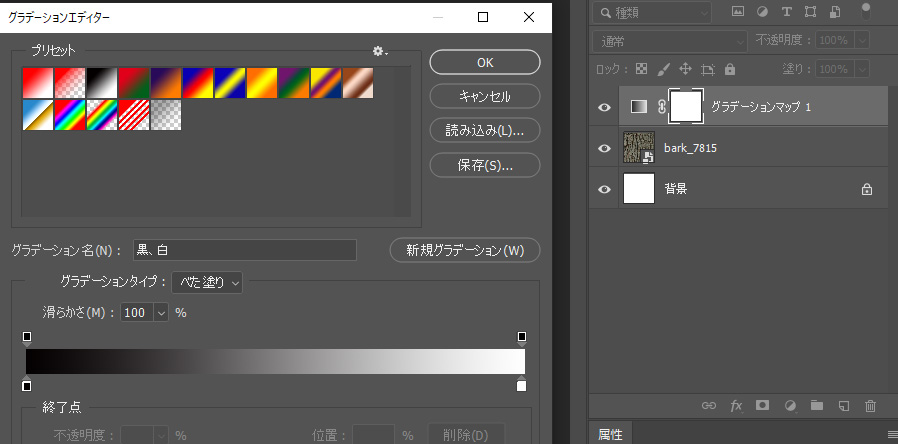Toggle visibility of 背景 layer

coord(603,189)
